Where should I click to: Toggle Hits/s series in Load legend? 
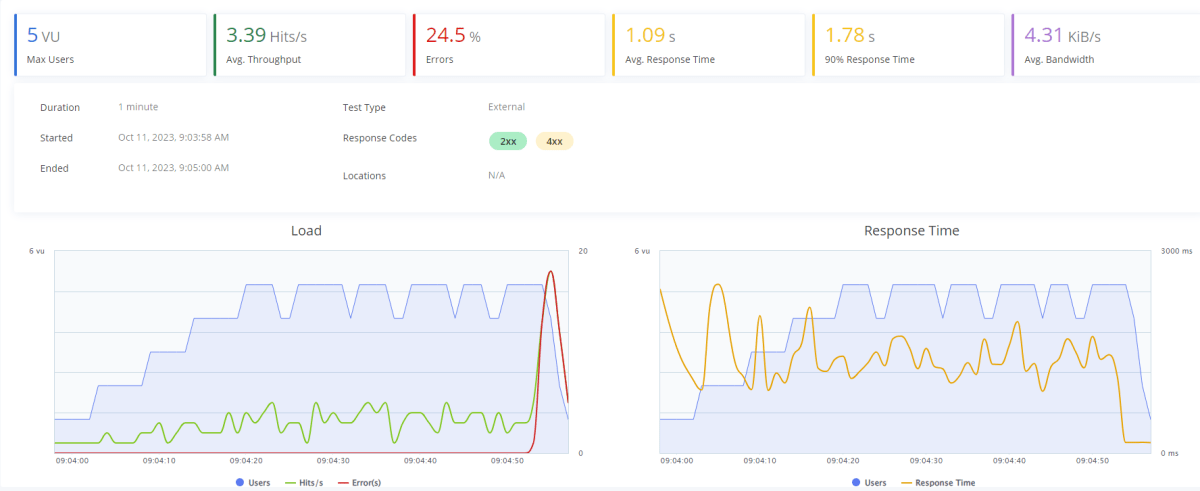305,482
